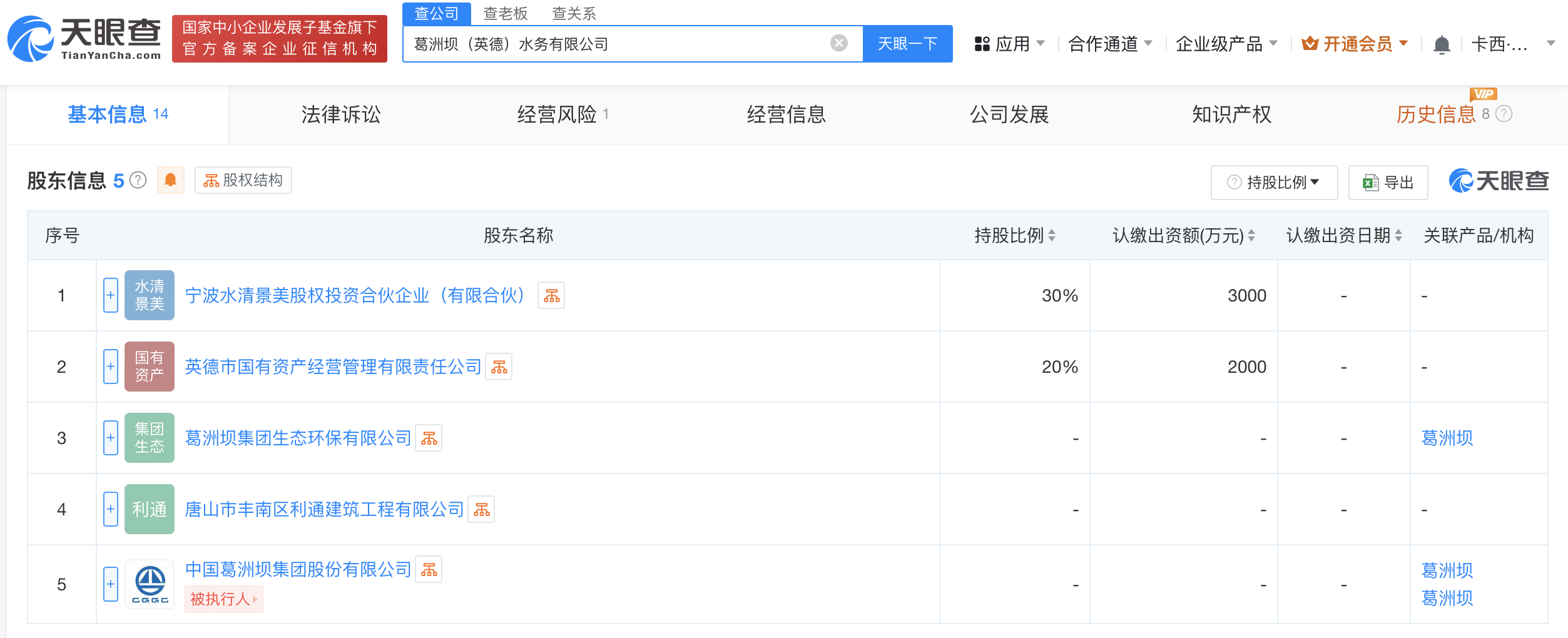Switch to 基本信息 tab

[118, 114]
